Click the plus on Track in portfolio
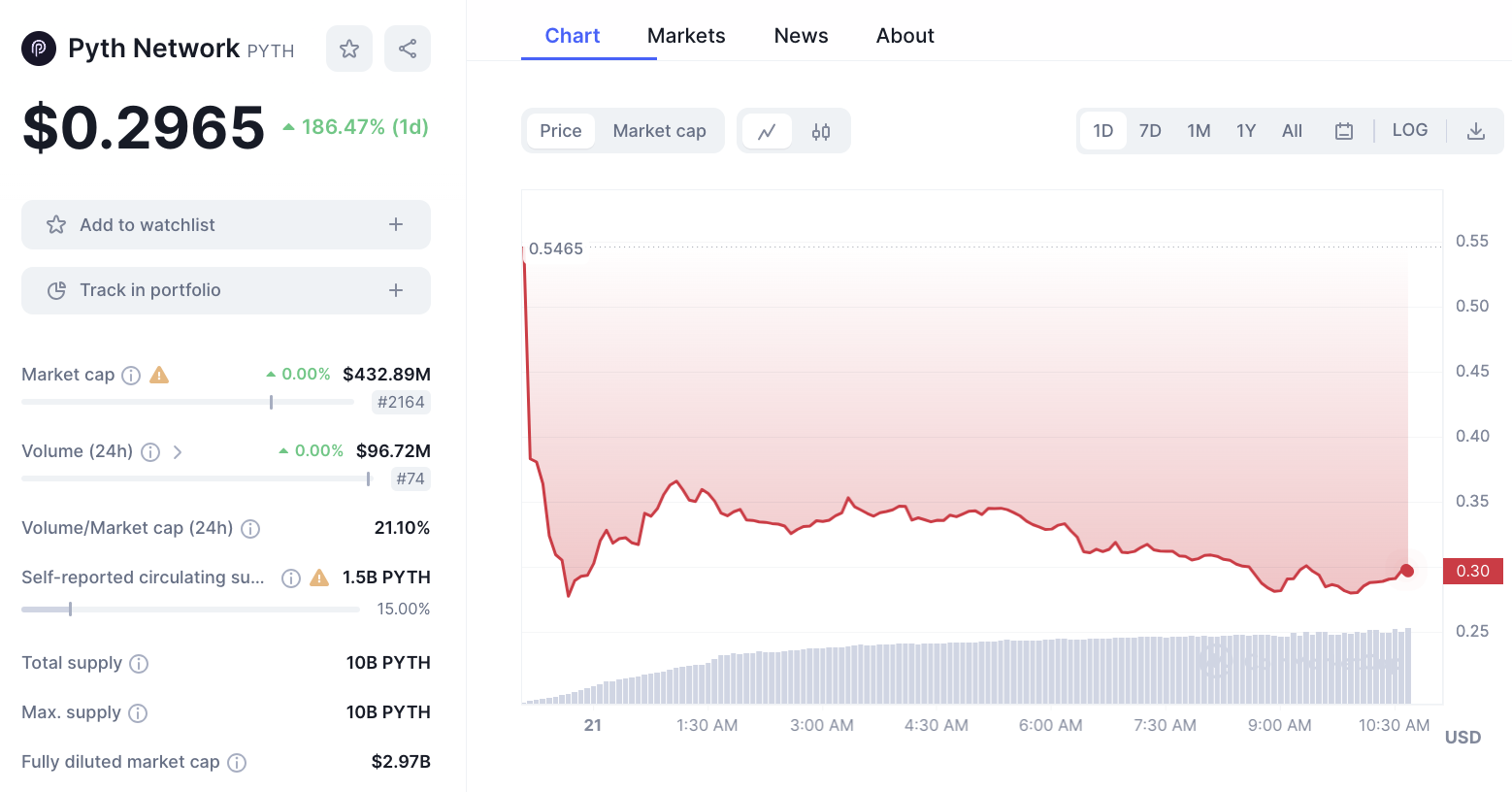The width and height of the screenshot is (1512, 792). [x=396, y=290]
